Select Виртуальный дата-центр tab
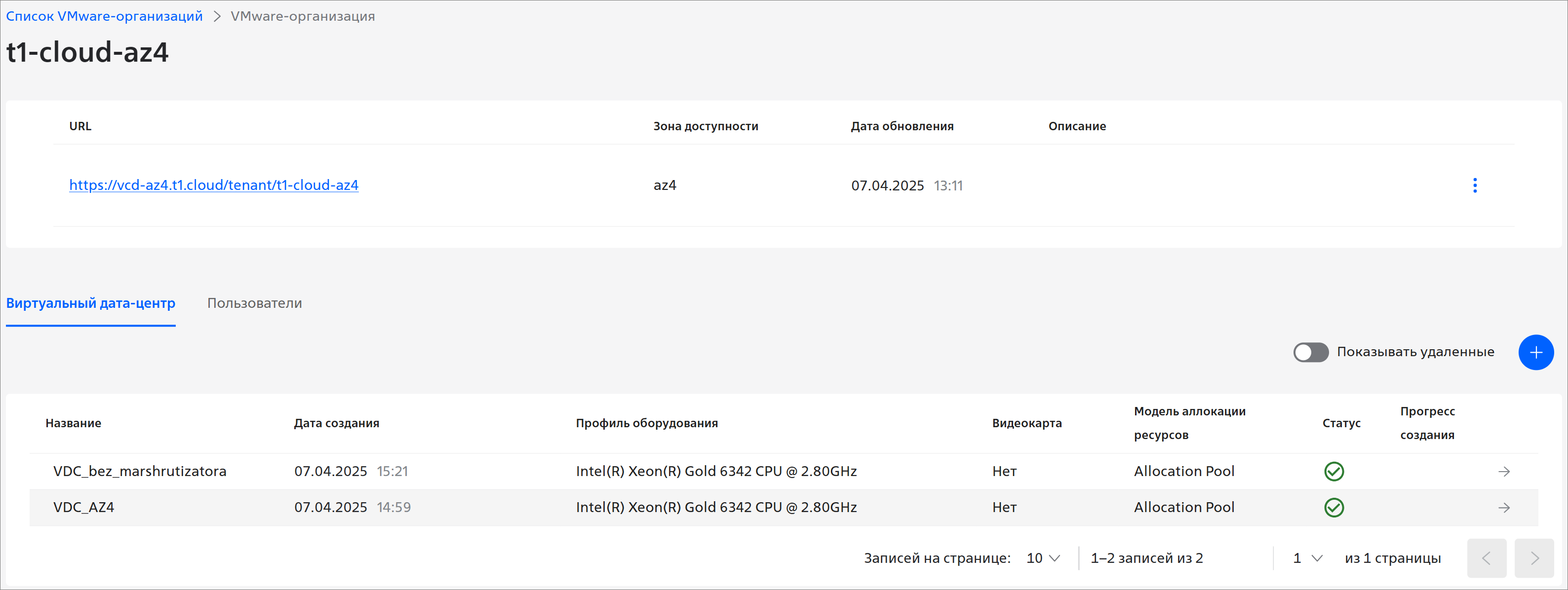Viewport: 1568px width, 590px height. click(91, 303)
